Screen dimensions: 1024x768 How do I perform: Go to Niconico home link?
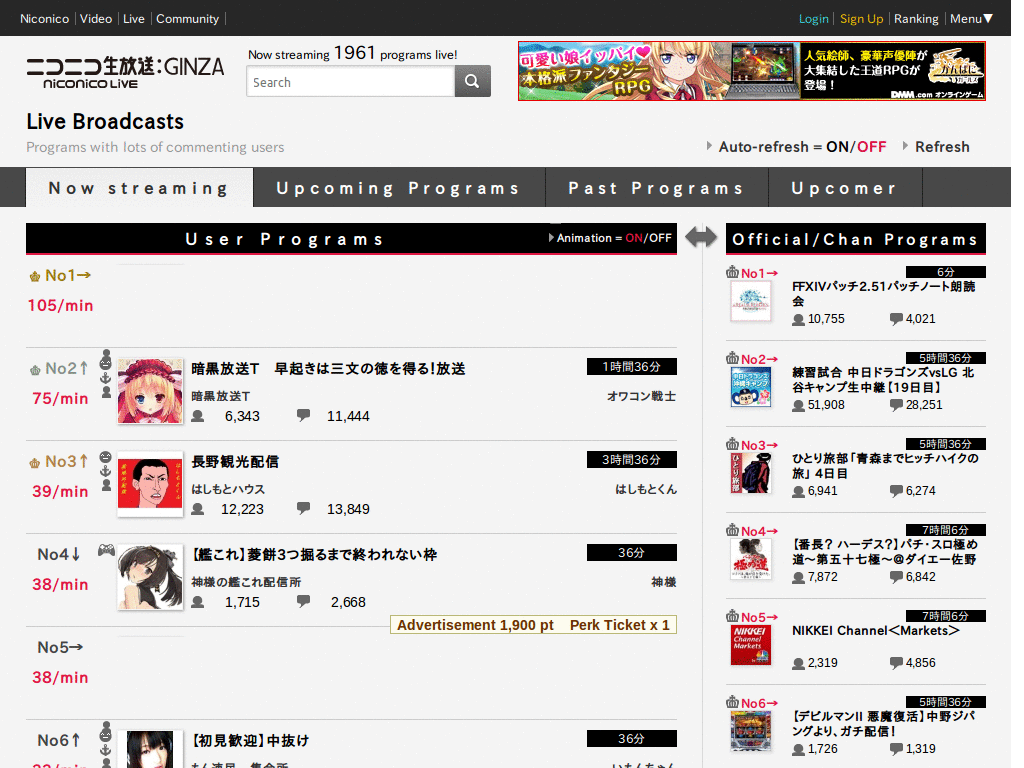pos(44,19)
